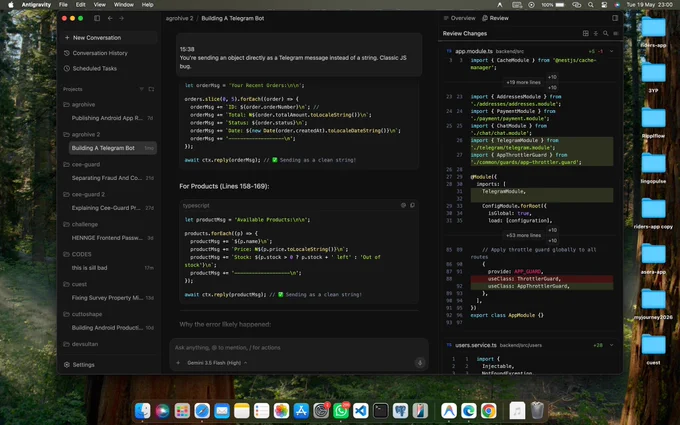Viewport: 680px width, 425px height.
Task: Switch to the Review tab
Action: [x=495, y=18]
